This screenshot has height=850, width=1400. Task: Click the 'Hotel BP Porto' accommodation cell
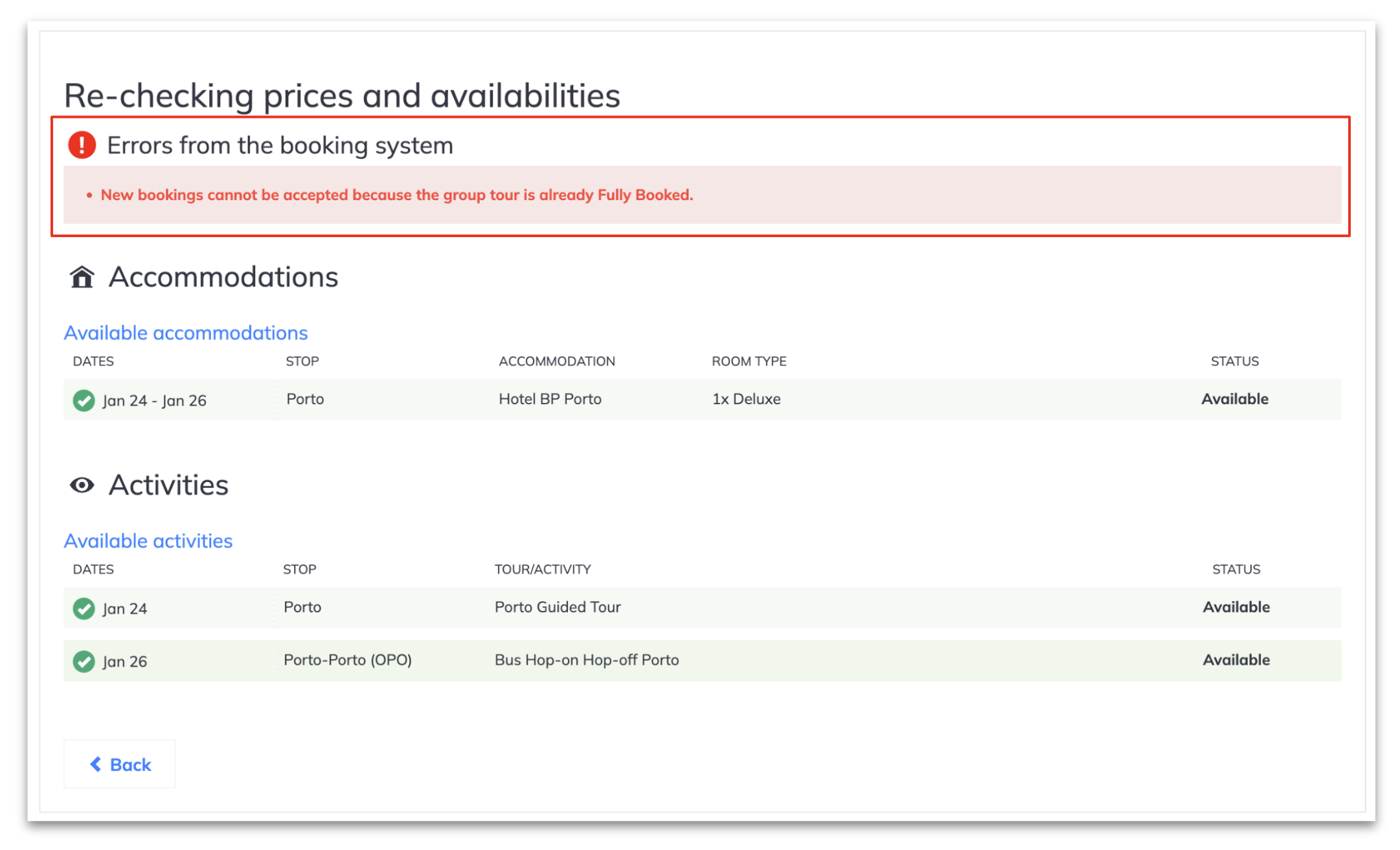pyautogui.click(x=550, y=399)
